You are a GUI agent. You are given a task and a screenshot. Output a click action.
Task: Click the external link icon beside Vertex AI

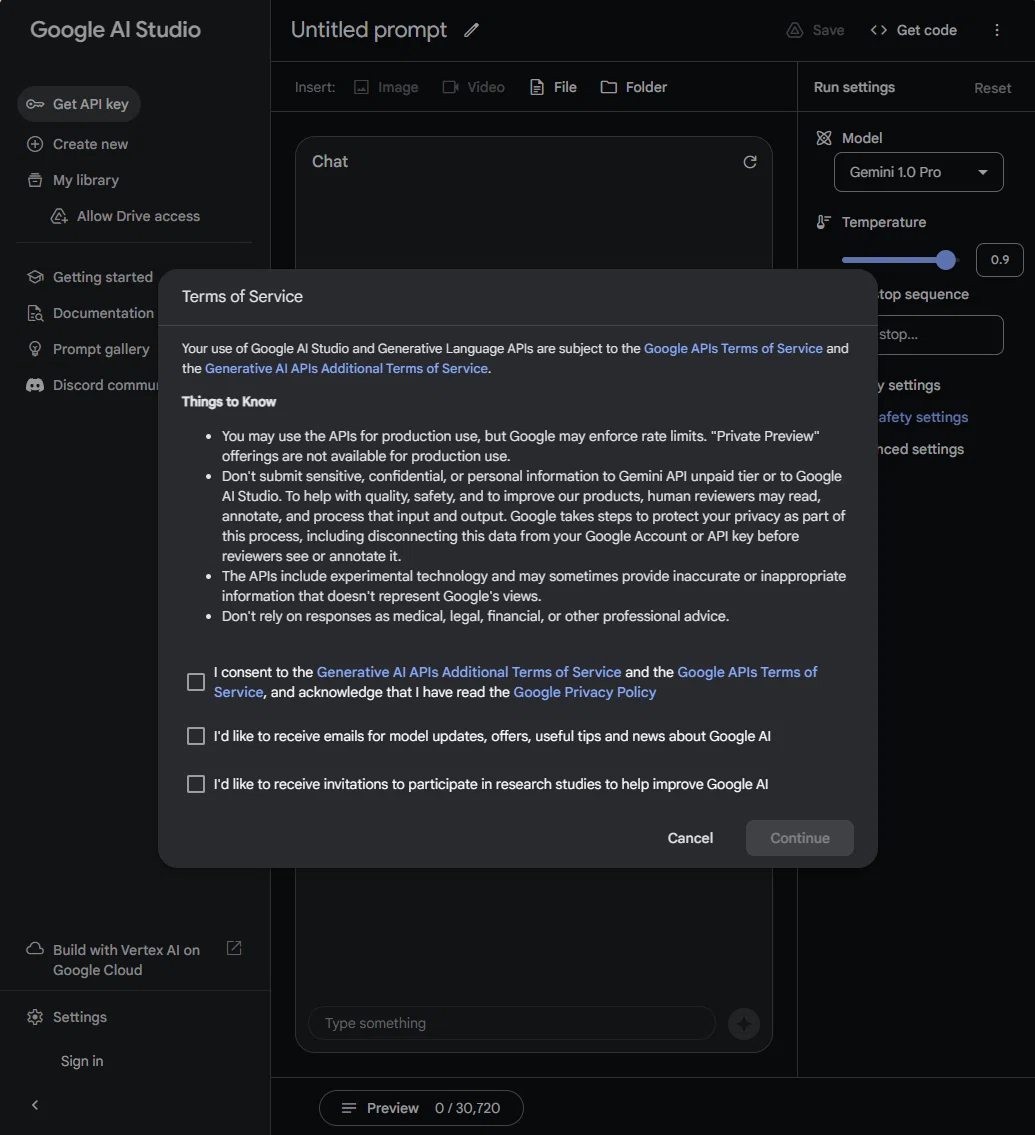(x=234, y=948)
